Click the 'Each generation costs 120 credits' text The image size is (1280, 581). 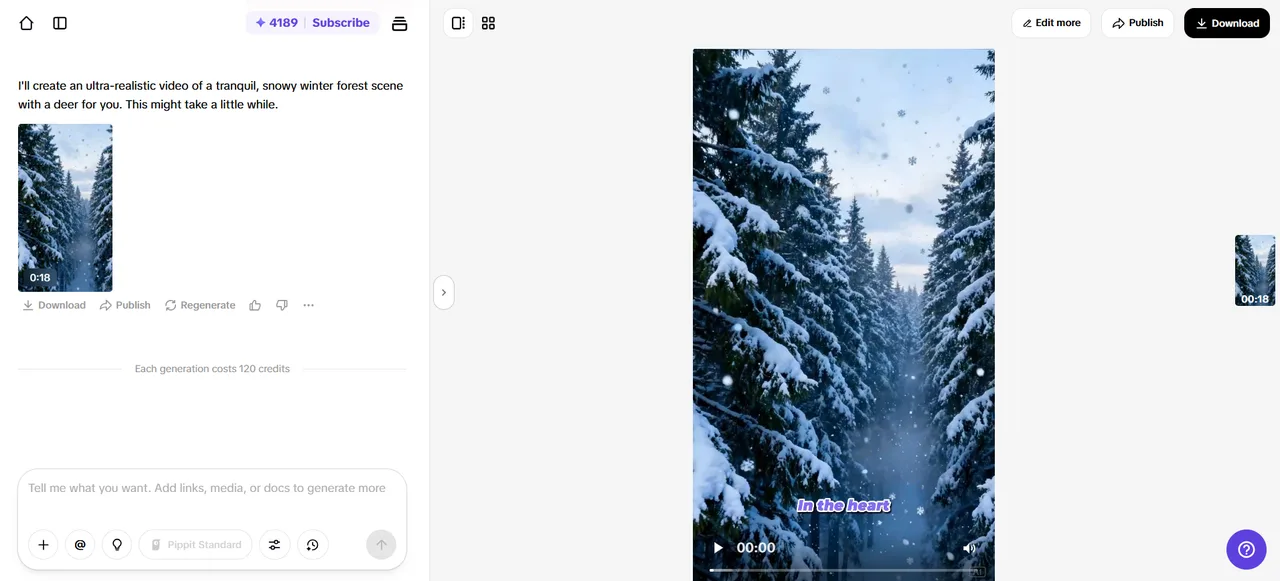tap(212, 369)
